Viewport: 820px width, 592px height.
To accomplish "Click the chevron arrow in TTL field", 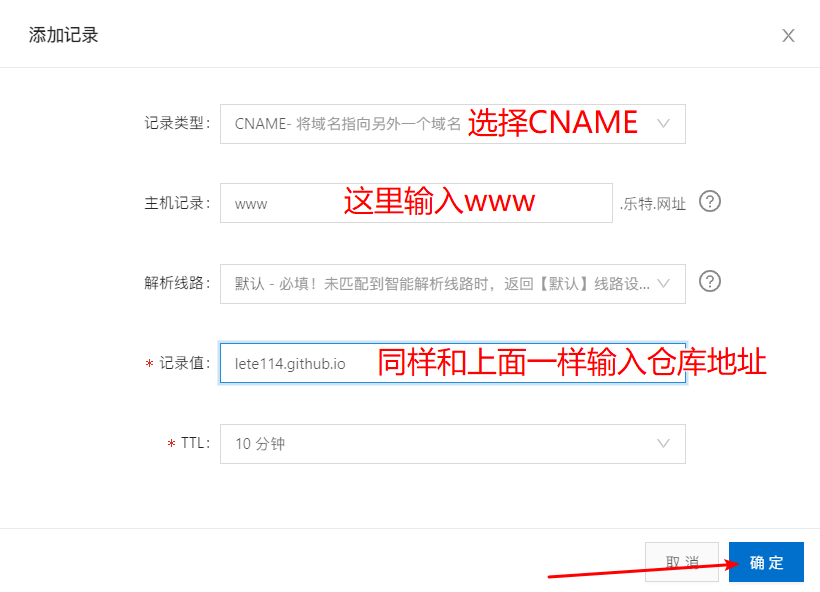I will [663, 444].
